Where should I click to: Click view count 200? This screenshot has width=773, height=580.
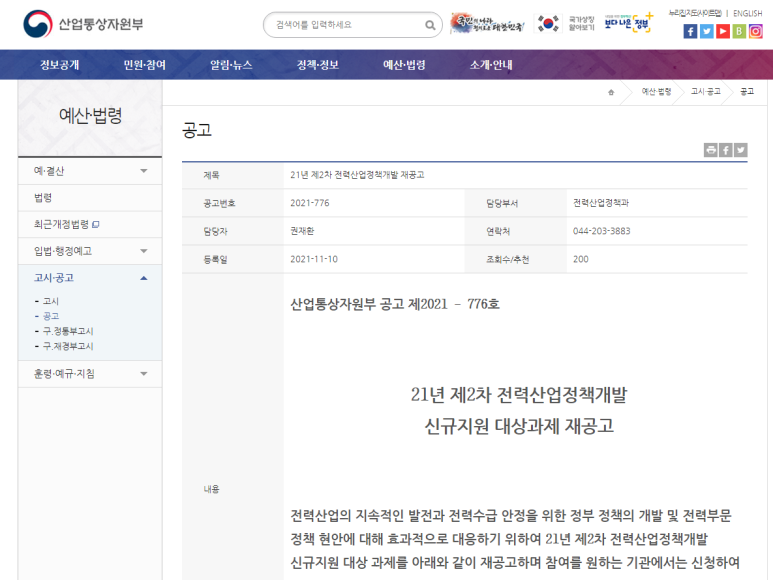tap(580, 259)
